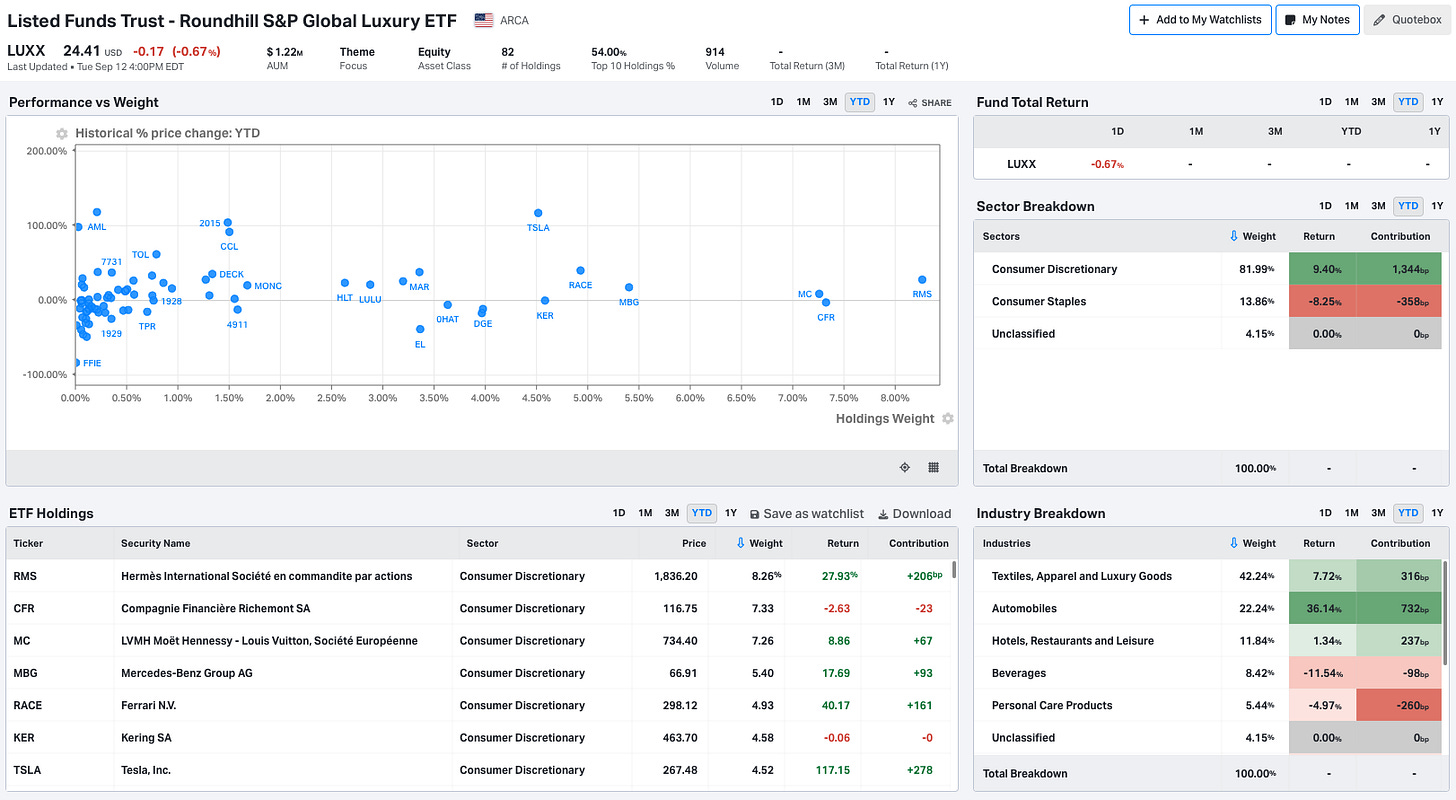This screenshot has width=1456, height=800.
Task: Click the Mercedes-Benz Group AG name
Action: click(187, 673)
